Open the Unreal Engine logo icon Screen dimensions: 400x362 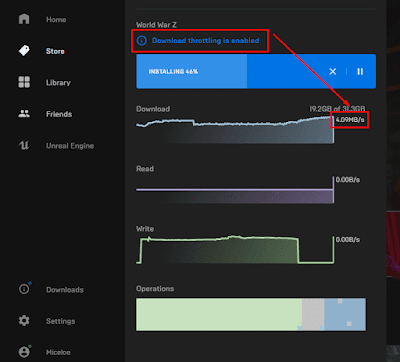[x=24, y=145]
